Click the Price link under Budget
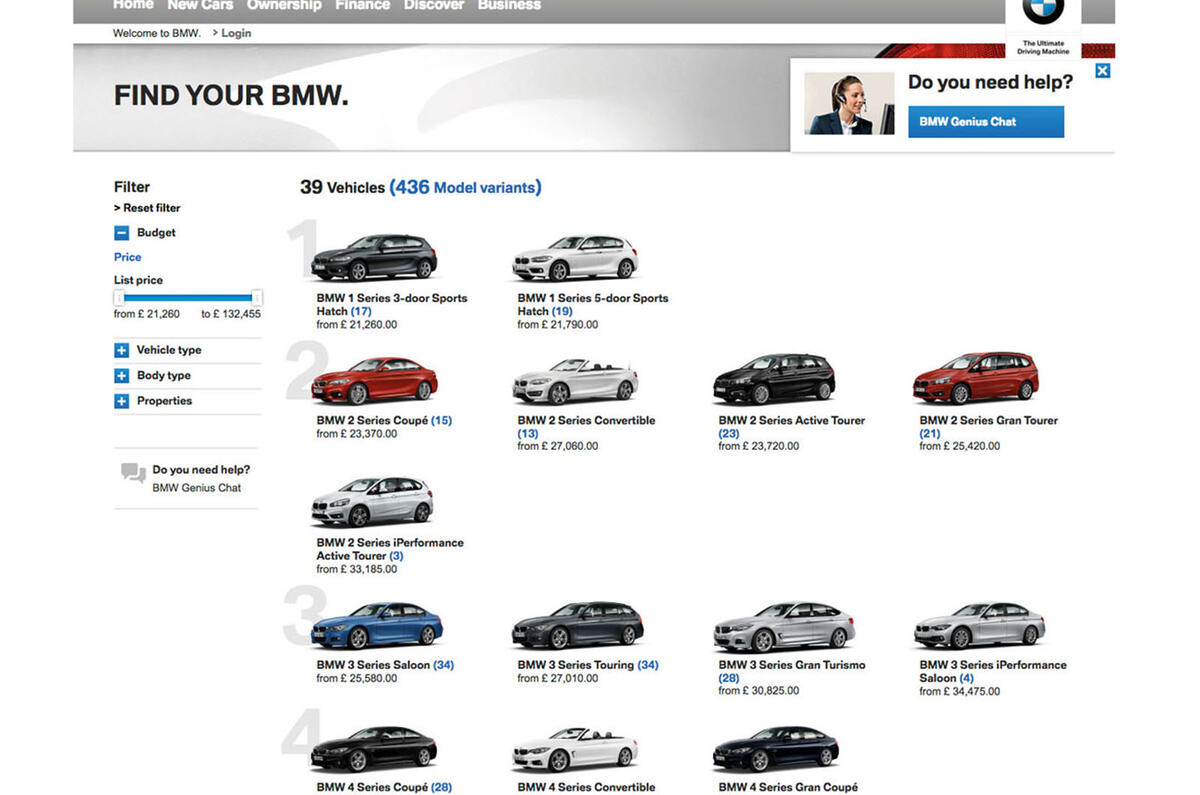 tap(127, 256)
